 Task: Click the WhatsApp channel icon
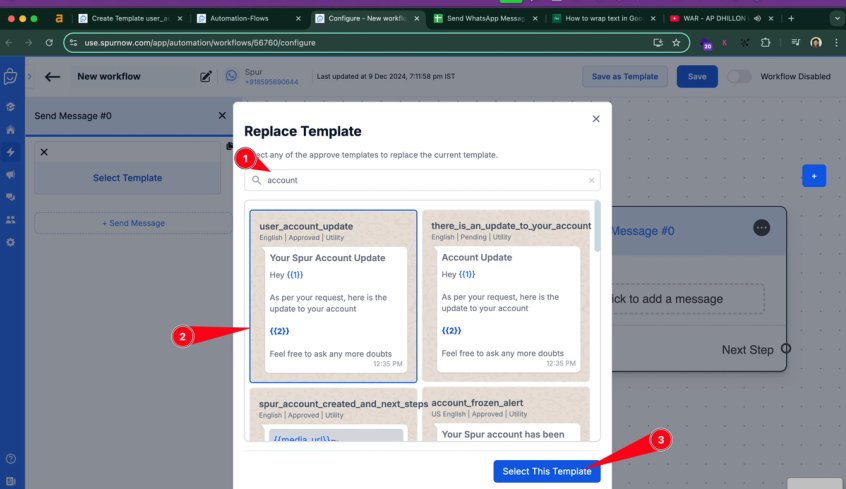231,76
